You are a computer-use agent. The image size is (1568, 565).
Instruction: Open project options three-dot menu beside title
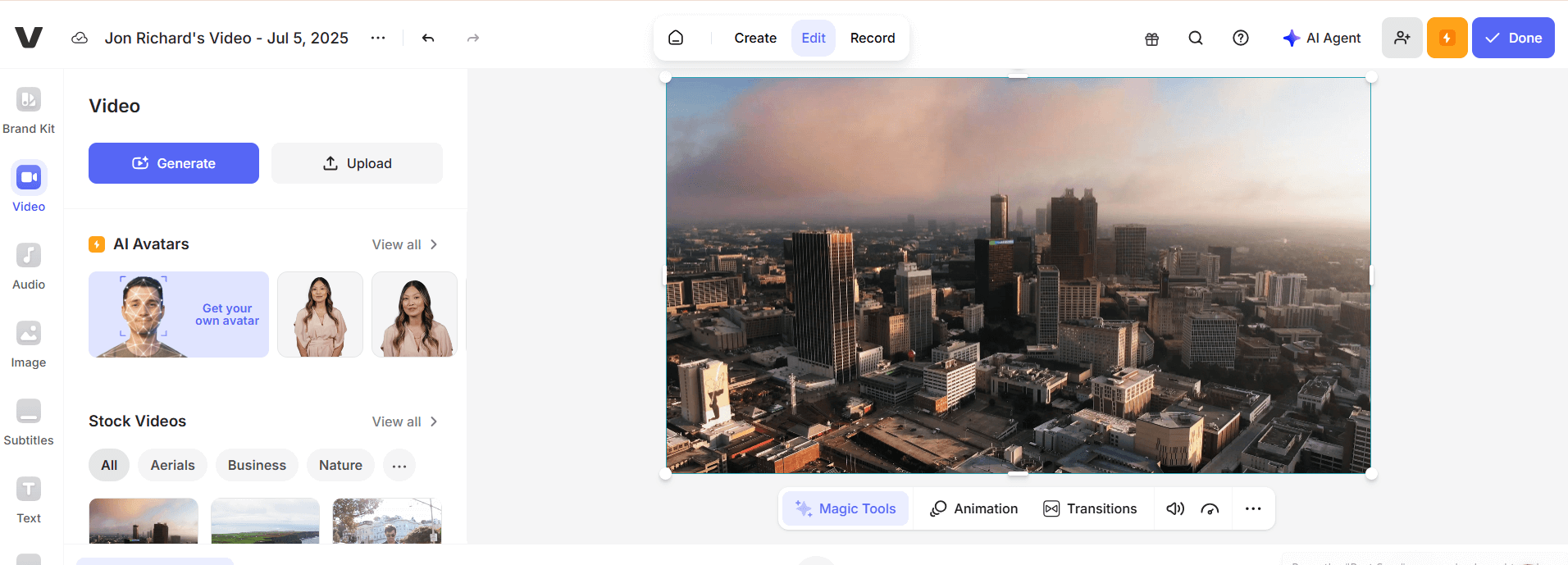tap(378, 38)
